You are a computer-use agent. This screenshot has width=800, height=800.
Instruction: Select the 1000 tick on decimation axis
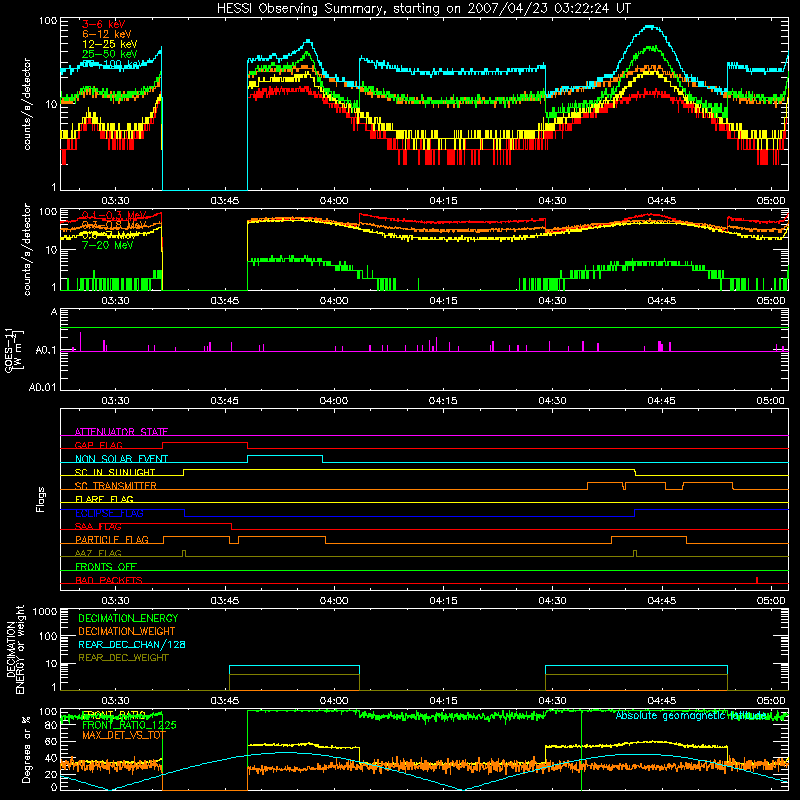point(45,611)
